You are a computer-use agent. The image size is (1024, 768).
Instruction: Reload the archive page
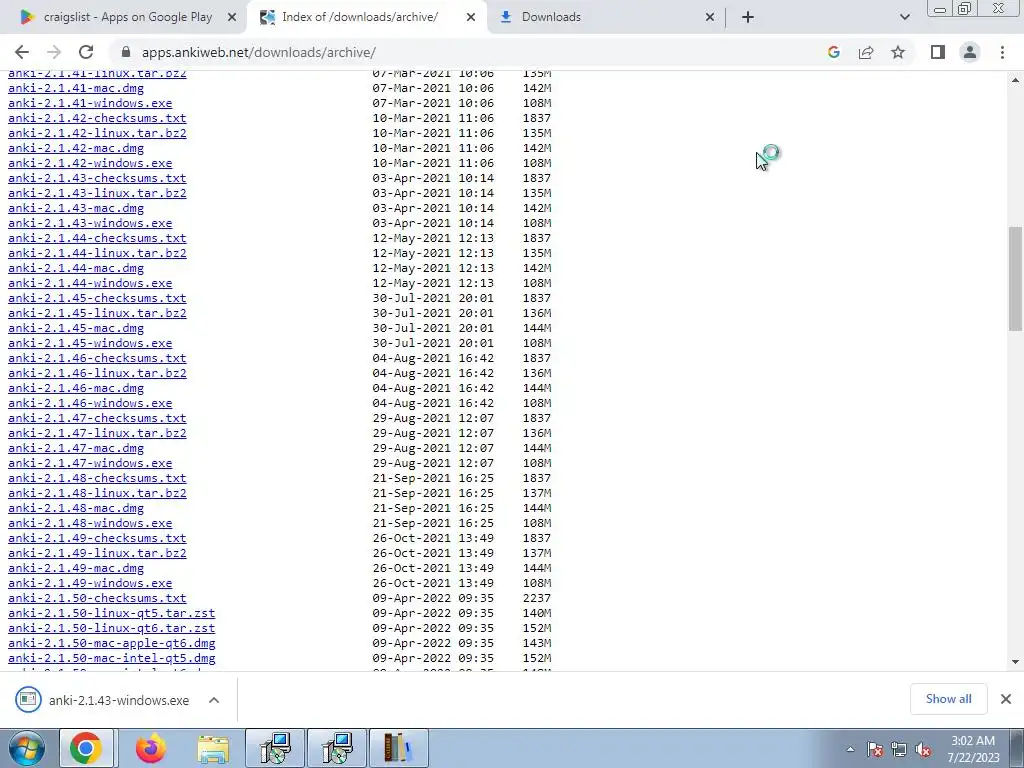click(86, 52)
